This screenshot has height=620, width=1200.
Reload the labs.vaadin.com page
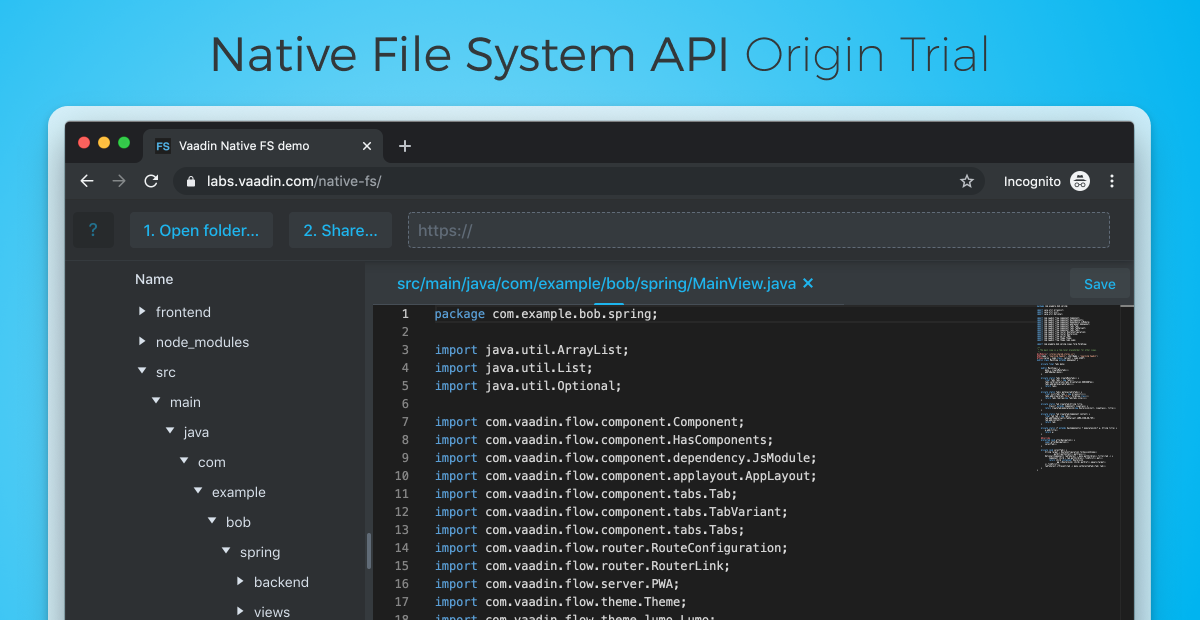click(x=151, y=181)
